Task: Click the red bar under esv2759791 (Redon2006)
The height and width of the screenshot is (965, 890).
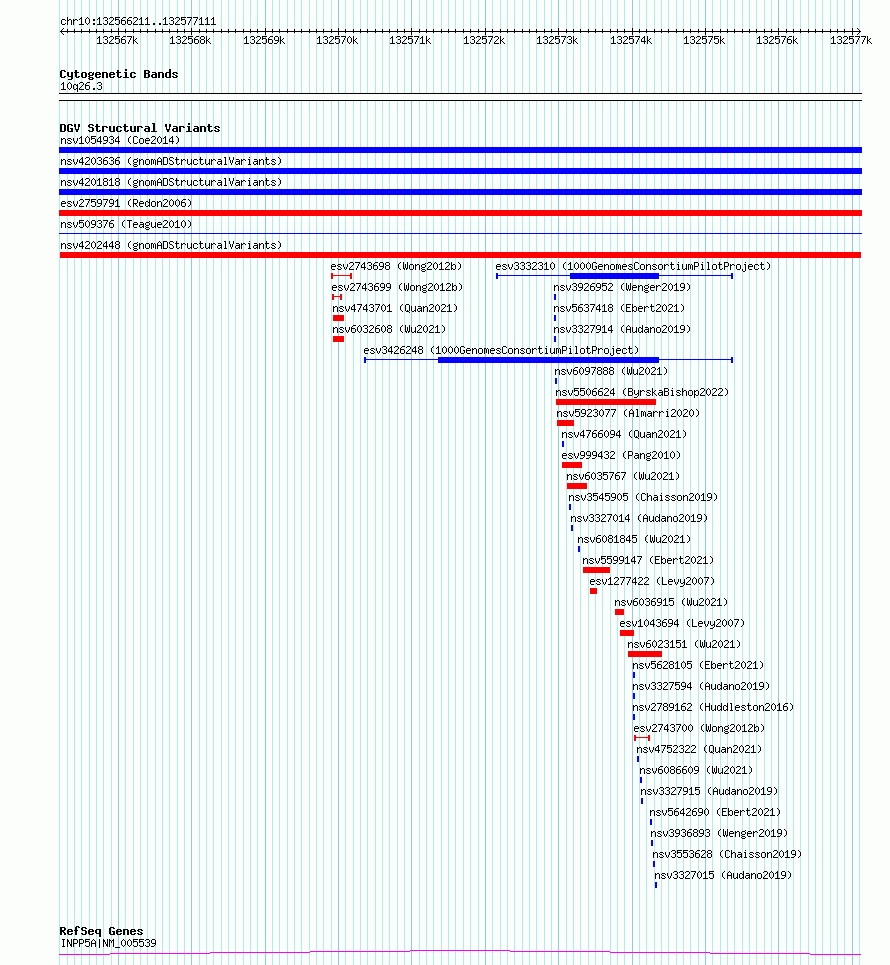Action: 460,213
